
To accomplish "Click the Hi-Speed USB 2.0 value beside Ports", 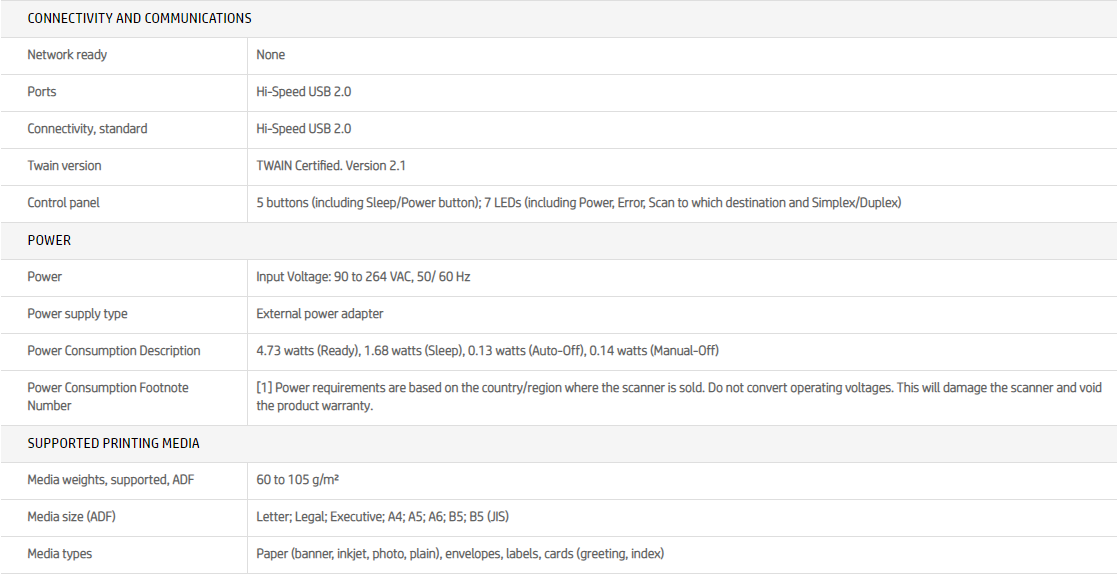I will point(303,92).
